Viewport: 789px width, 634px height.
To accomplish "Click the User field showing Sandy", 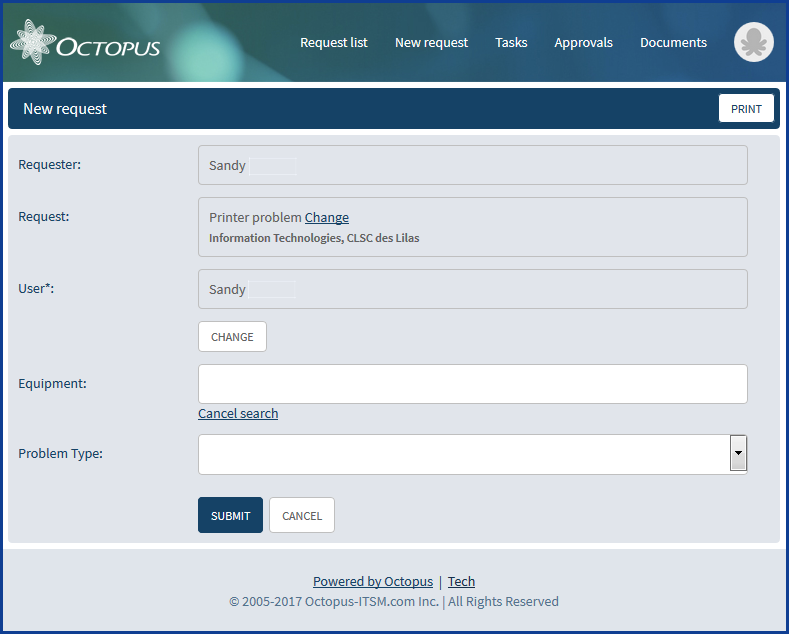I will 472,289.
